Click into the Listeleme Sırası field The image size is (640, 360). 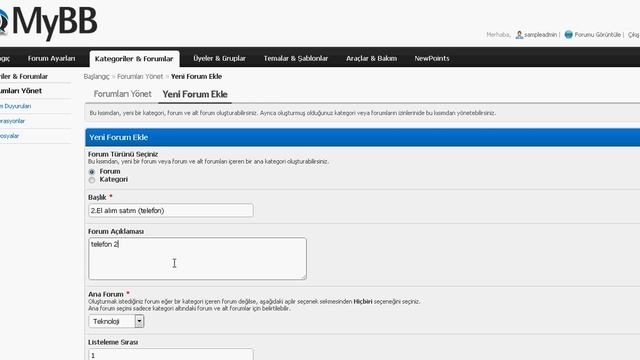click(x=171, y=354)
